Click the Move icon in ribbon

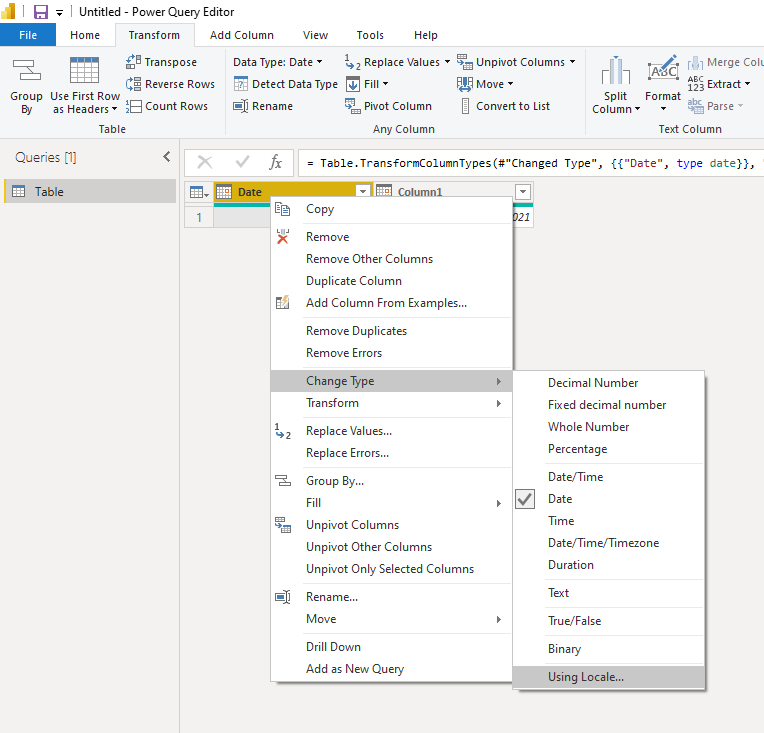(465, 84)
